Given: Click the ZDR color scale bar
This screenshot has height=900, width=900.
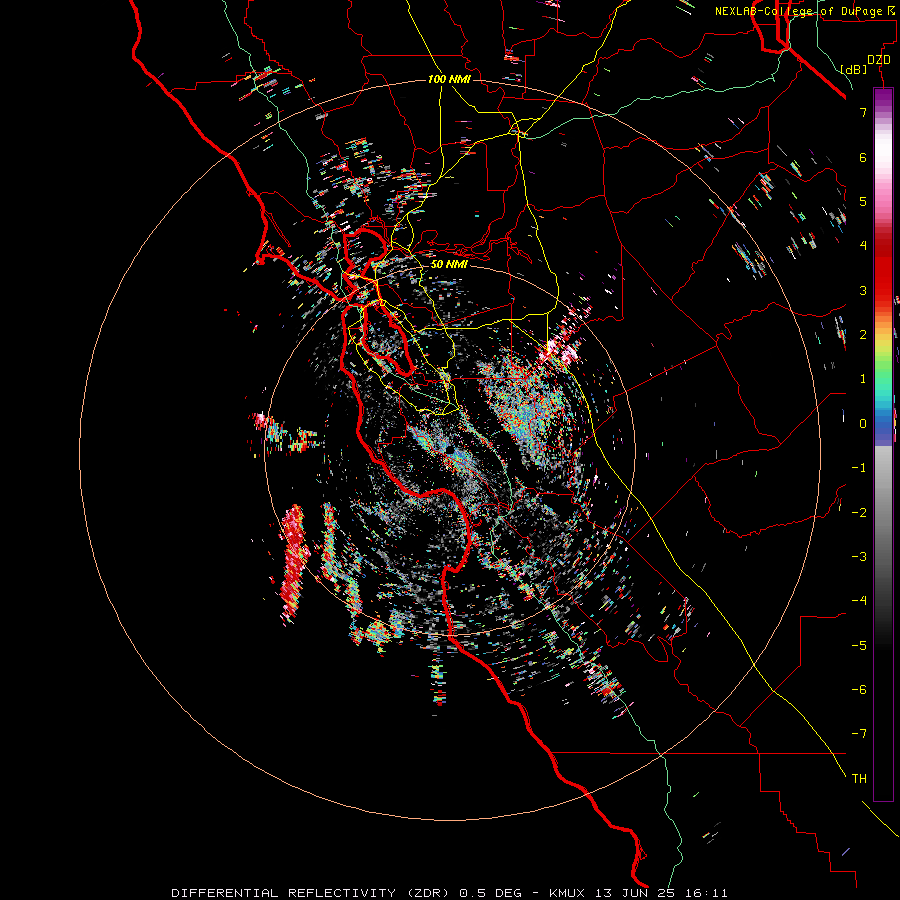Looking at the screenshot, I should 883,444.
